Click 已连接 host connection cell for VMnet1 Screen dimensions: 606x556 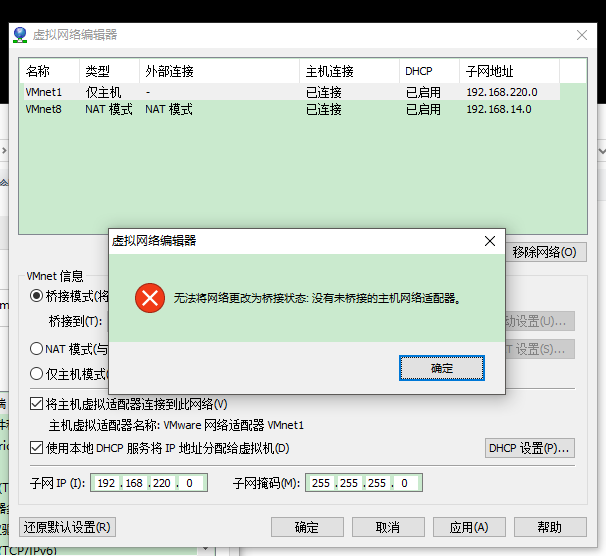[324, 92]
